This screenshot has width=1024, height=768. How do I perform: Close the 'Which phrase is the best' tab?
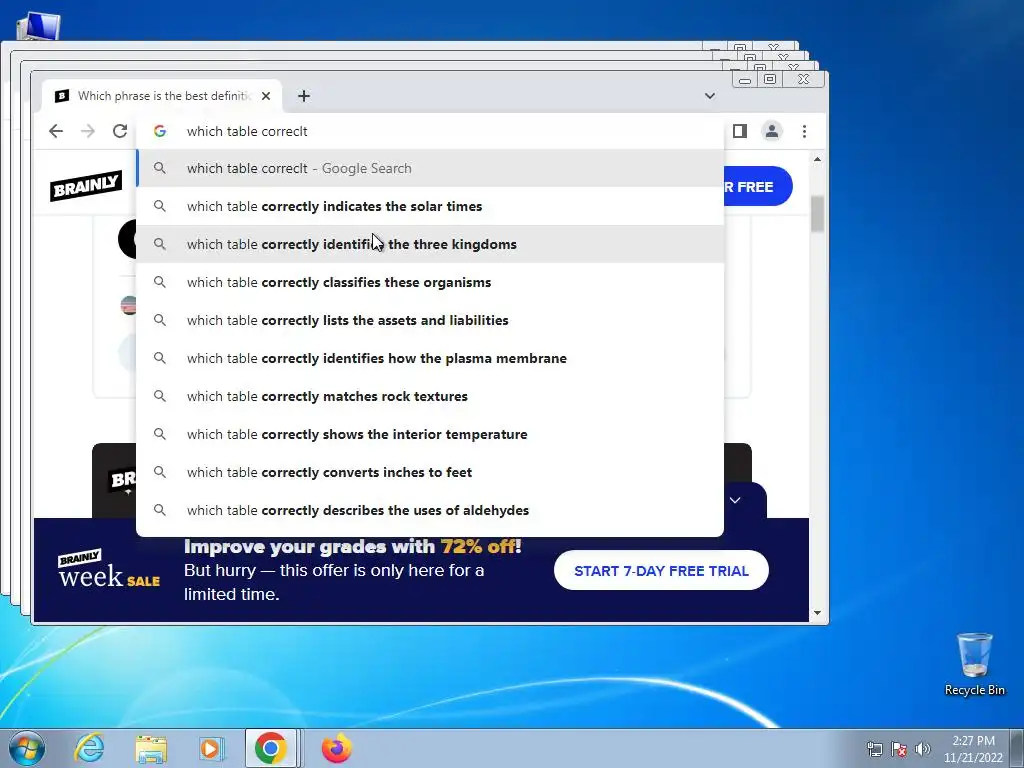click(x=266, y=96)
